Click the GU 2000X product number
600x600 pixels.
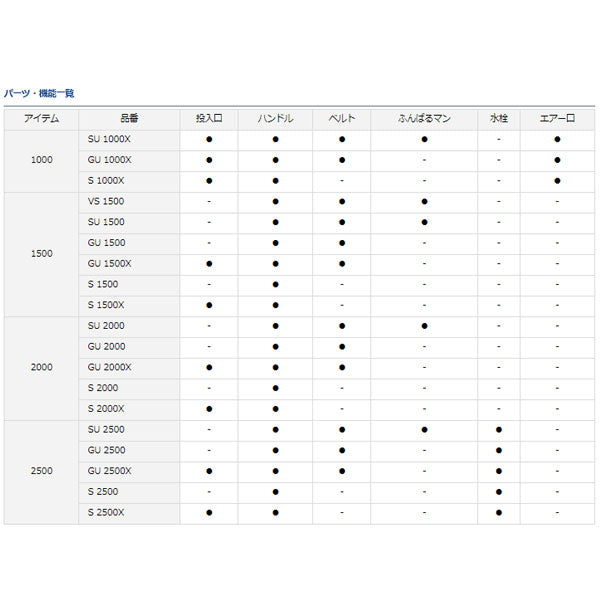[x=109, y=367]
